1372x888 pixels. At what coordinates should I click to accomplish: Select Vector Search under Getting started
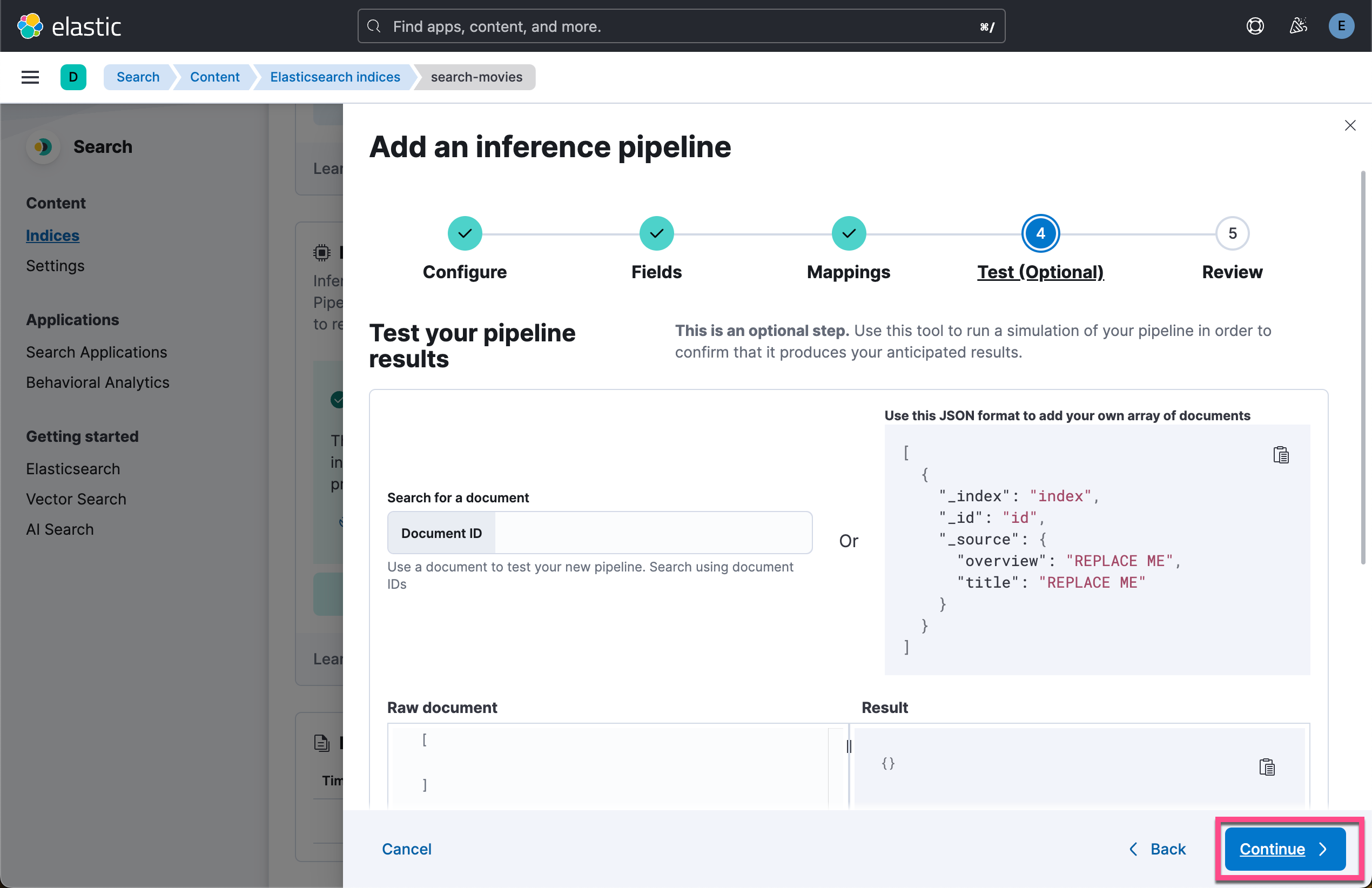coord(76,499)
